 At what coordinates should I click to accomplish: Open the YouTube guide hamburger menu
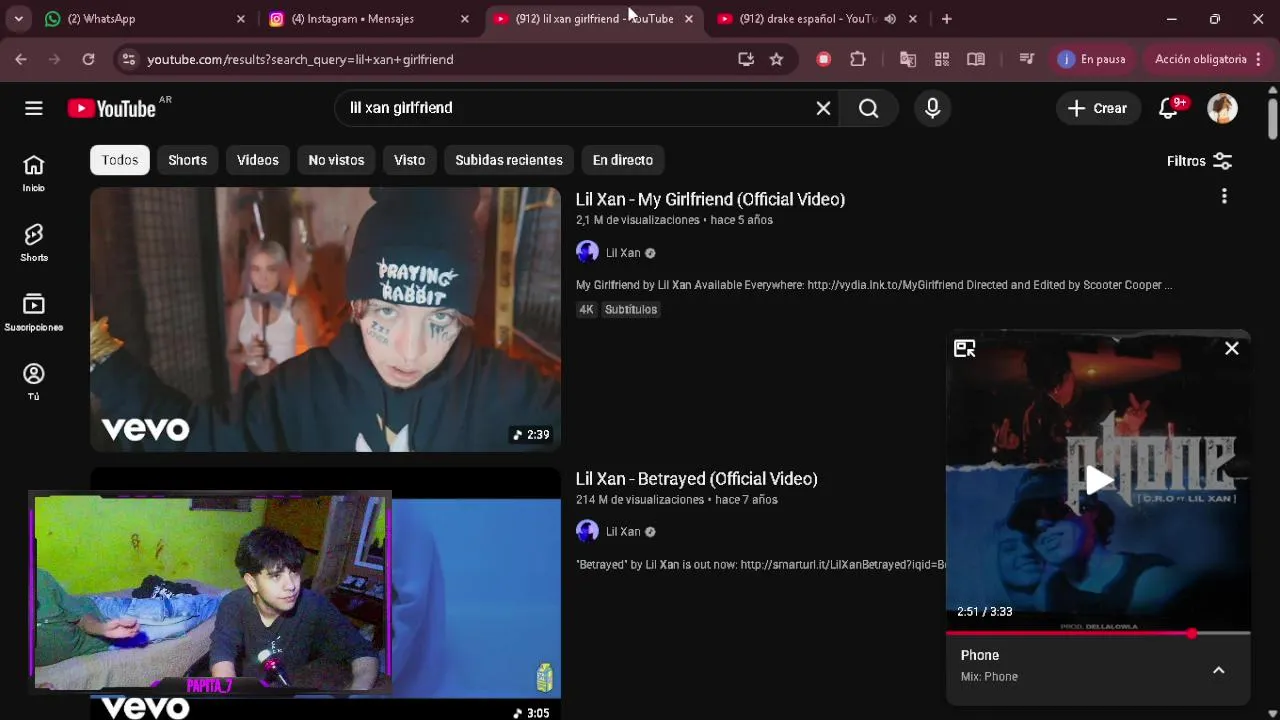click(34, 108)
